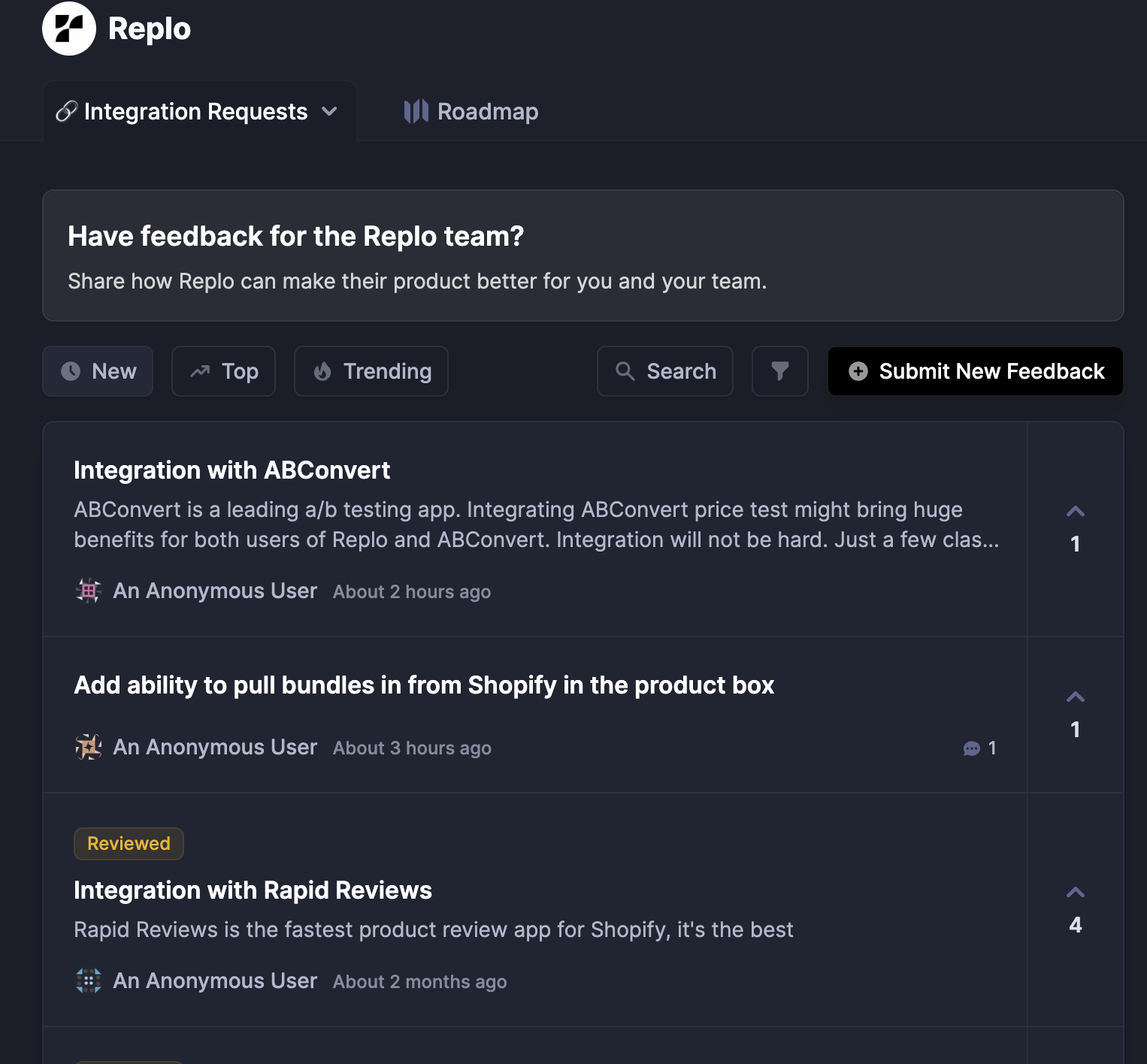Sort feedback by Top

[x=223, y=371]
